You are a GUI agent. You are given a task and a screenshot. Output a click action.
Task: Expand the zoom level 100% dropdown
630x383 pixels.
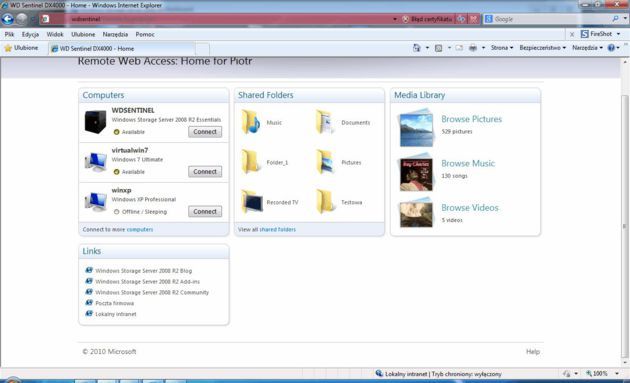pyautogui.click(x=617, y=374)
